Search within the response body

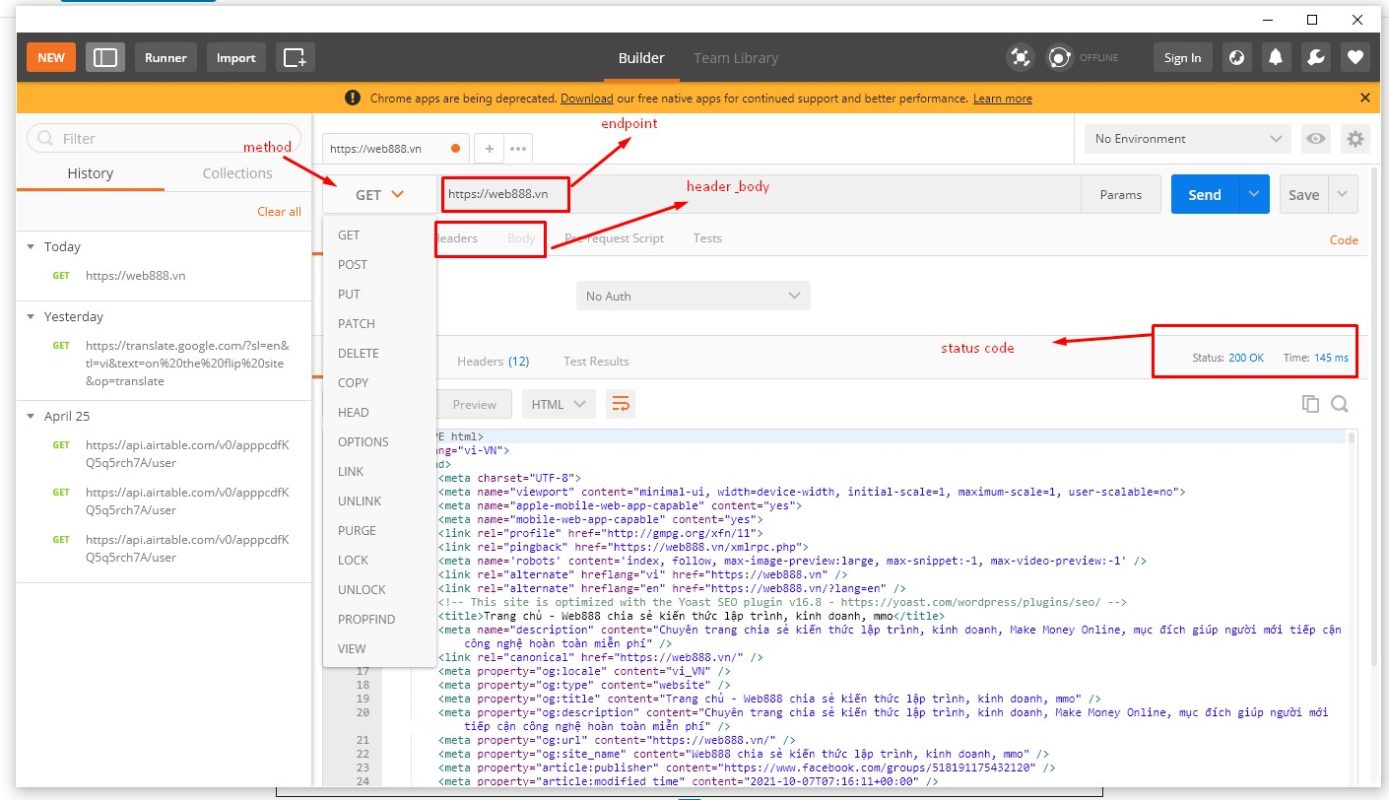click(1340, 404)
